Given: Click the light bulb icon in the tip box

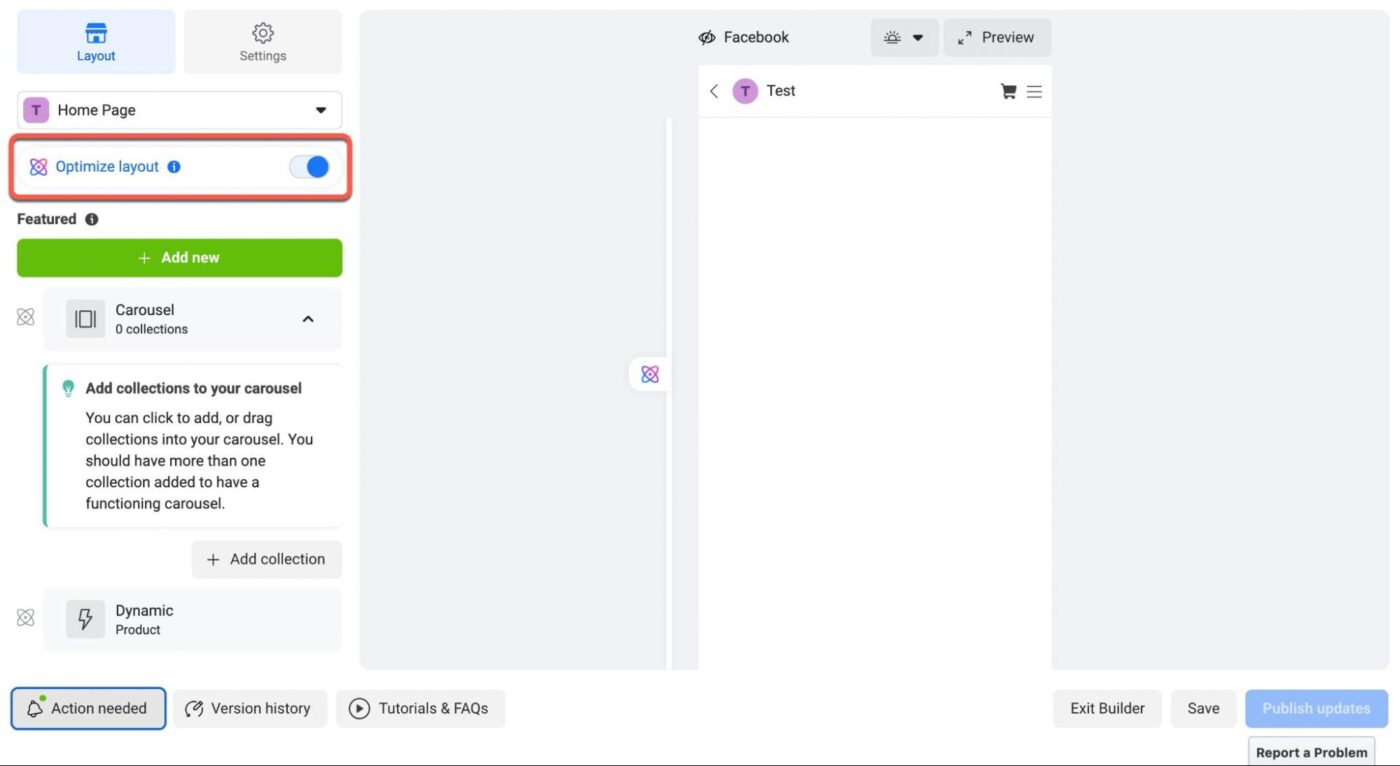Looking at the screenshot, I should (68, 387).
